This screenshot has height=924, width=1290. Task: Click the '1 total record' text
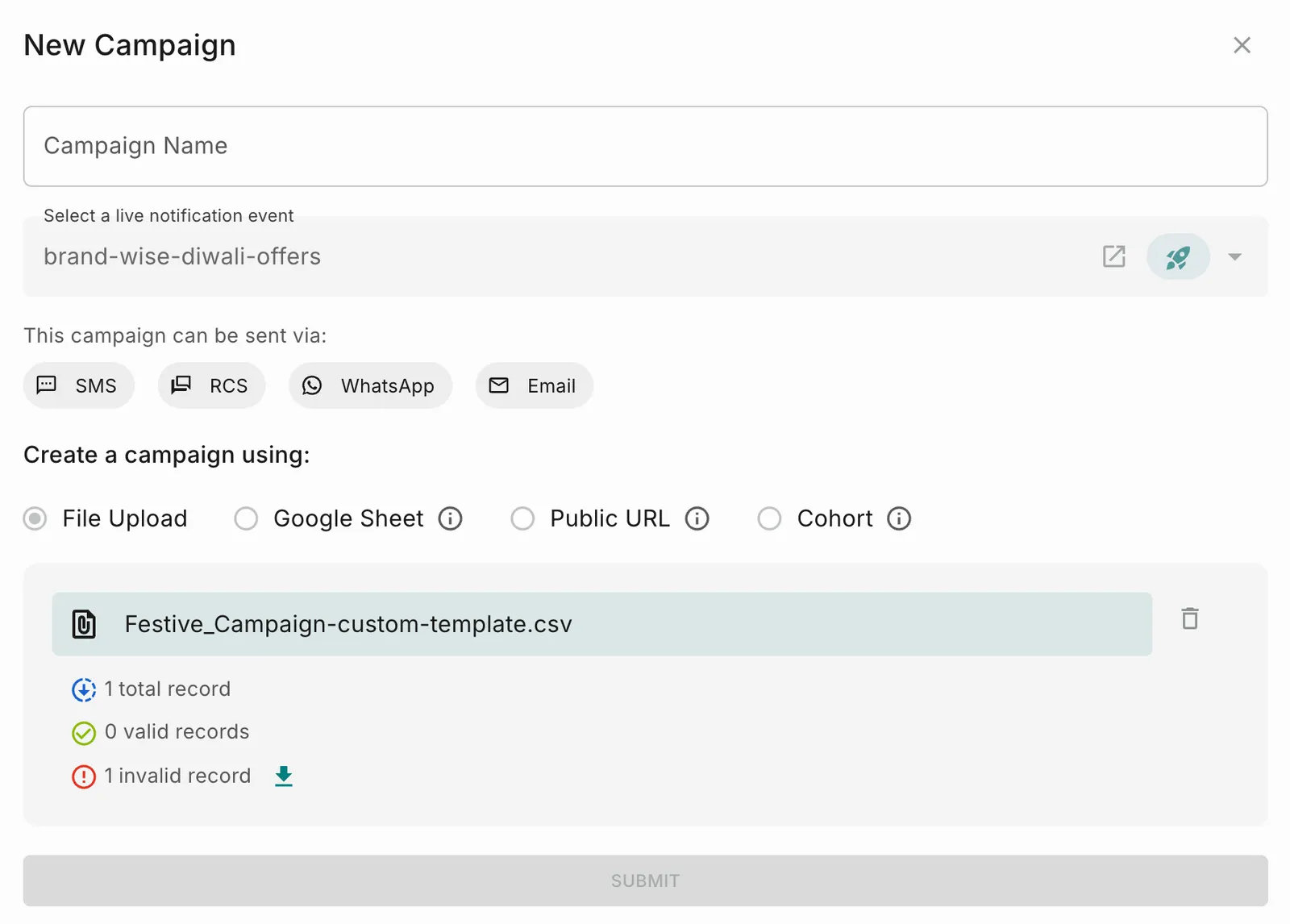click(168, 689)
